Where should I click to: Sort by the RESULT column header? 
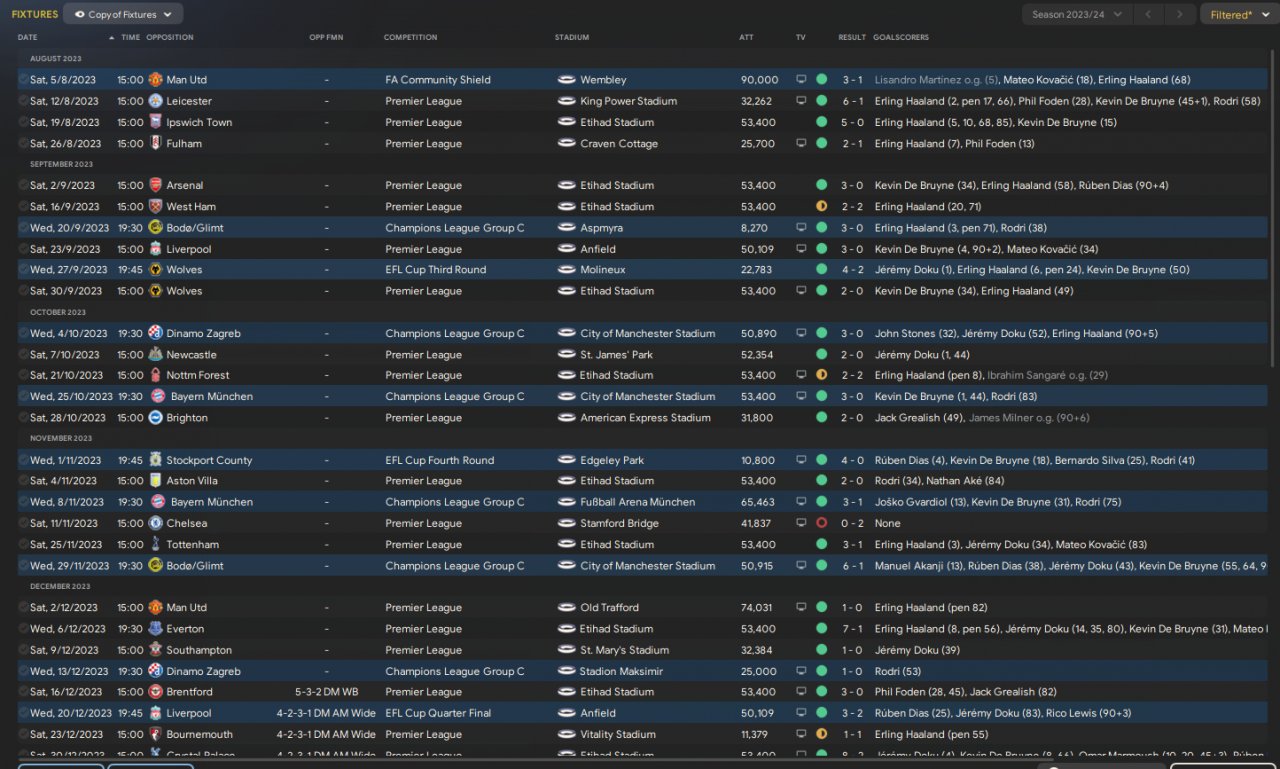[x=852, y=38]
